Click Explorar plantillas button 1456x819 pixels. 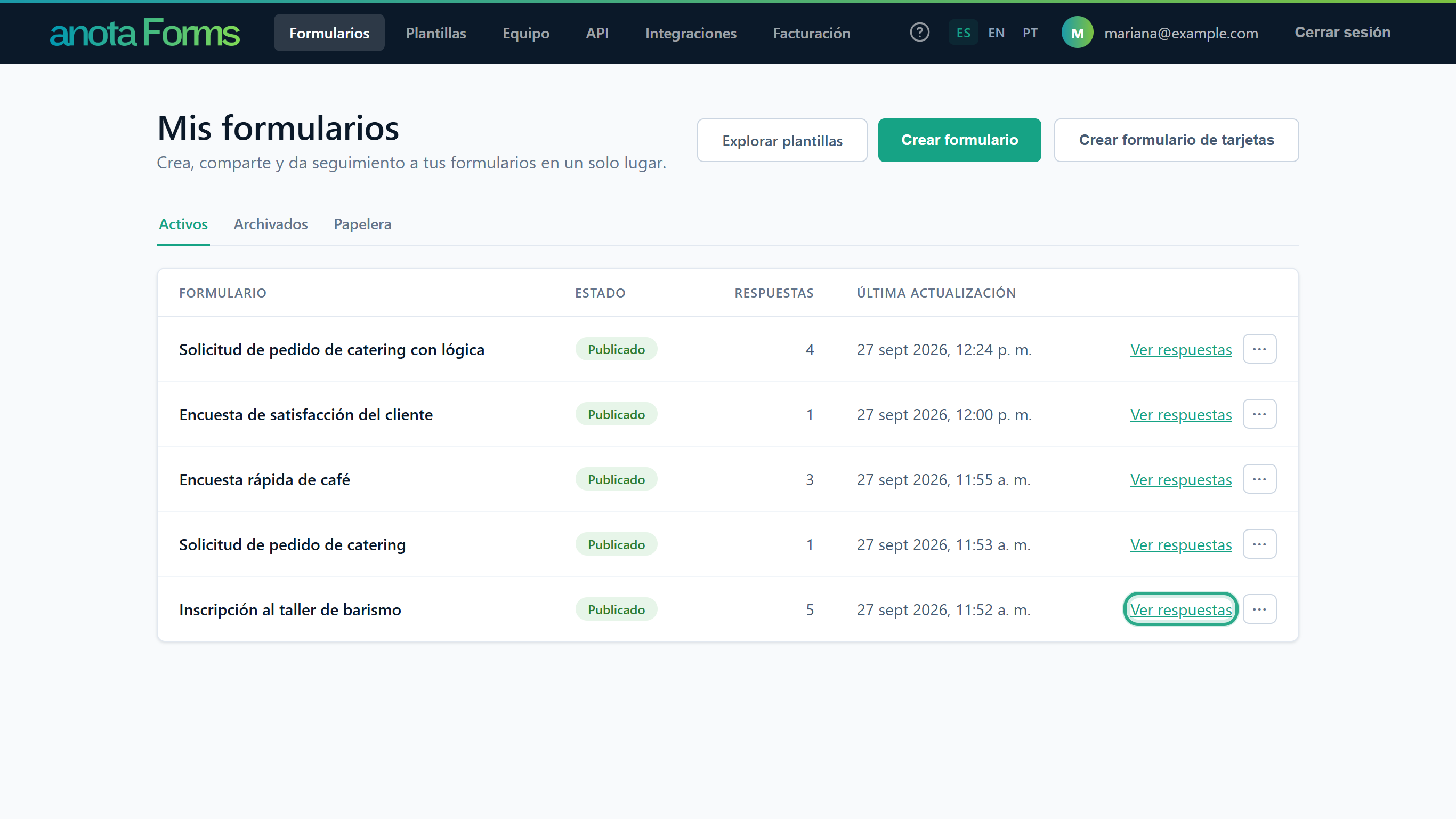(782, 140)
